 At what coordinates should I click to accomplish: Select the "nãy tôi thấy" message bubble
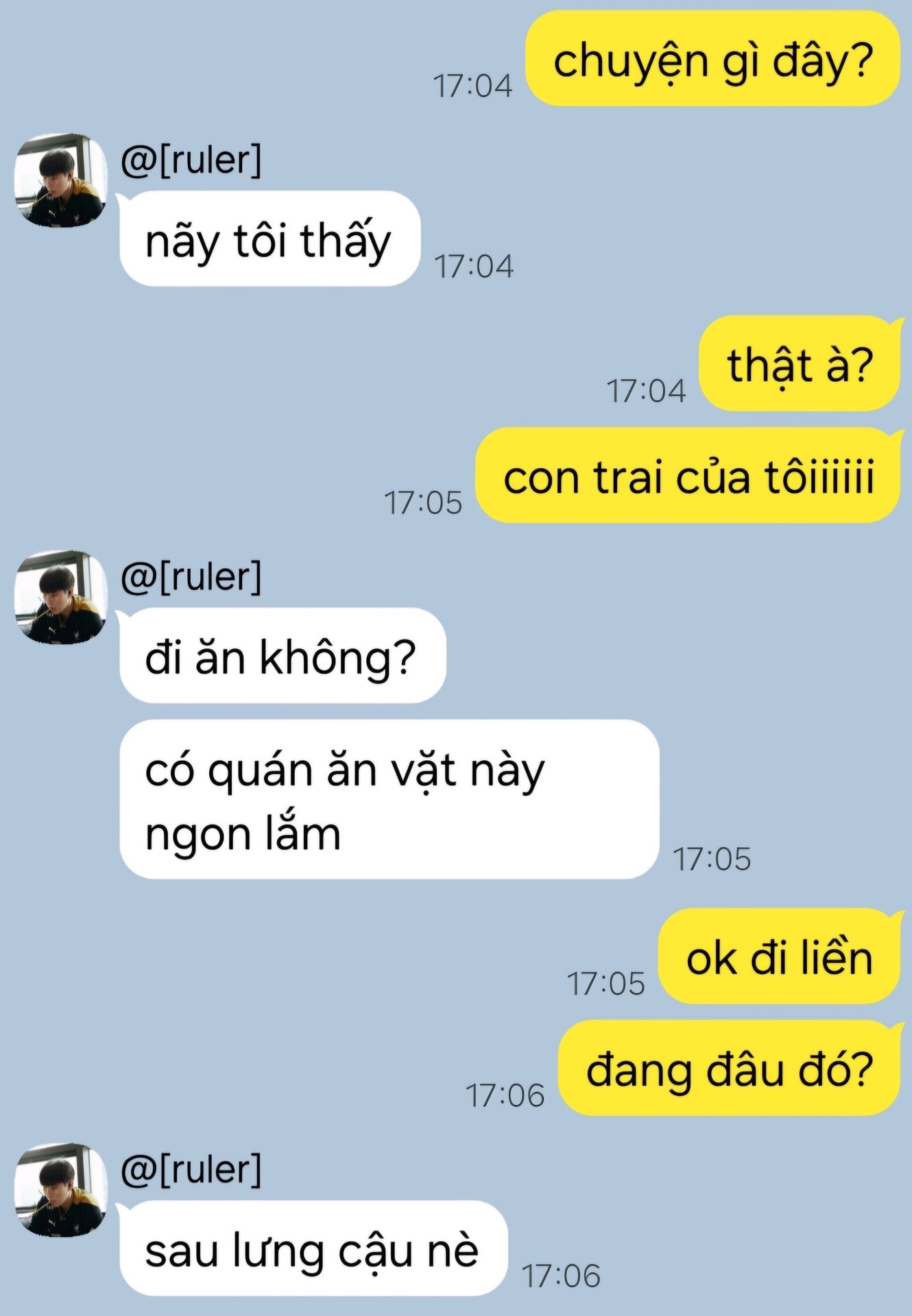point(269,239)
